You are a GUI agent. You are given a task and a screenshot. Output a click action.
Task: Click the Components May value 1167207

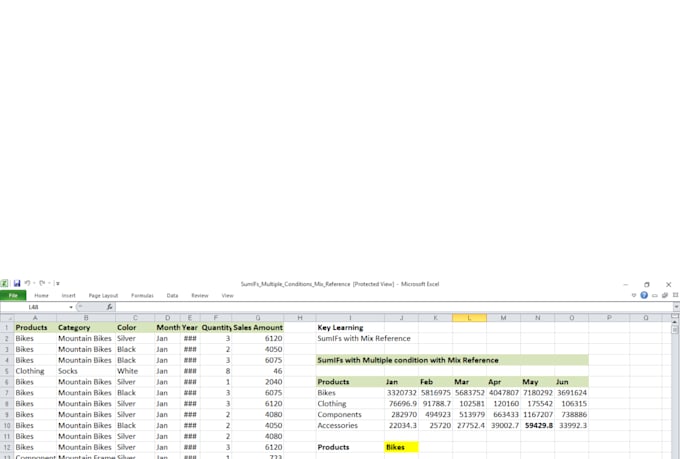(538, 415)
